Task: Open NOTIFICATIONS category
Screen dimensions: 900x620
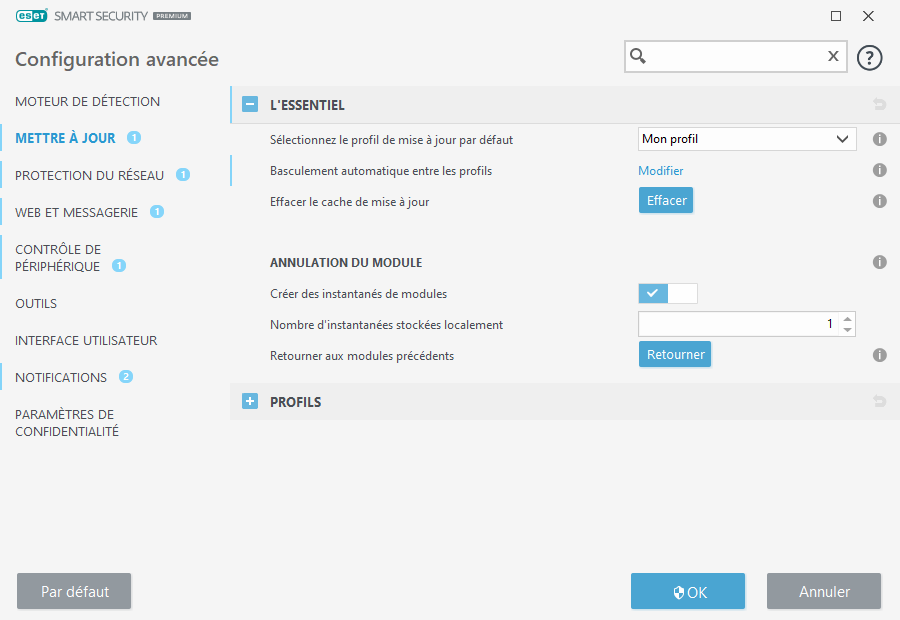Action: (61, 377)
